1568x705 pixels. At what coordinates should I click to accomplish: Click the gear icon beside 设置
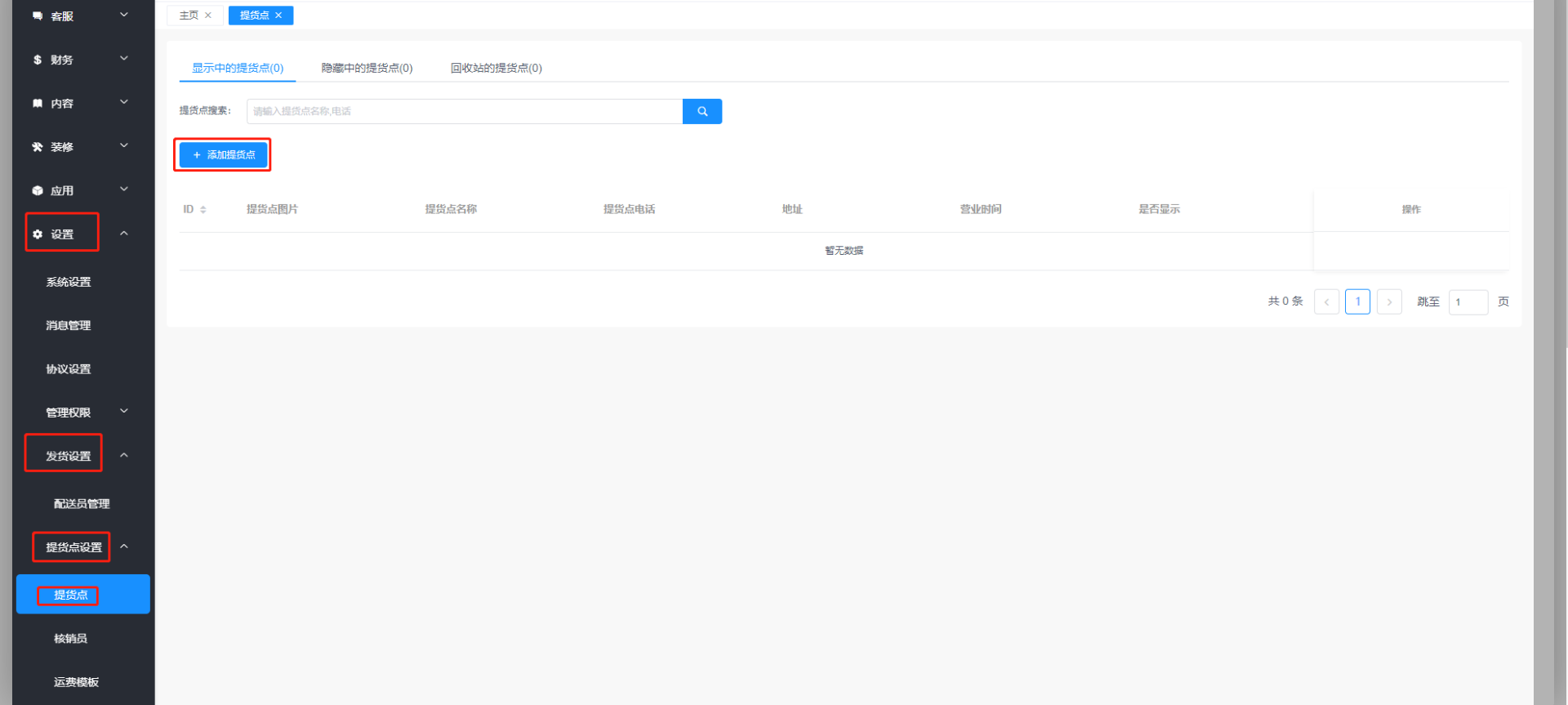(x=38, y=234)
